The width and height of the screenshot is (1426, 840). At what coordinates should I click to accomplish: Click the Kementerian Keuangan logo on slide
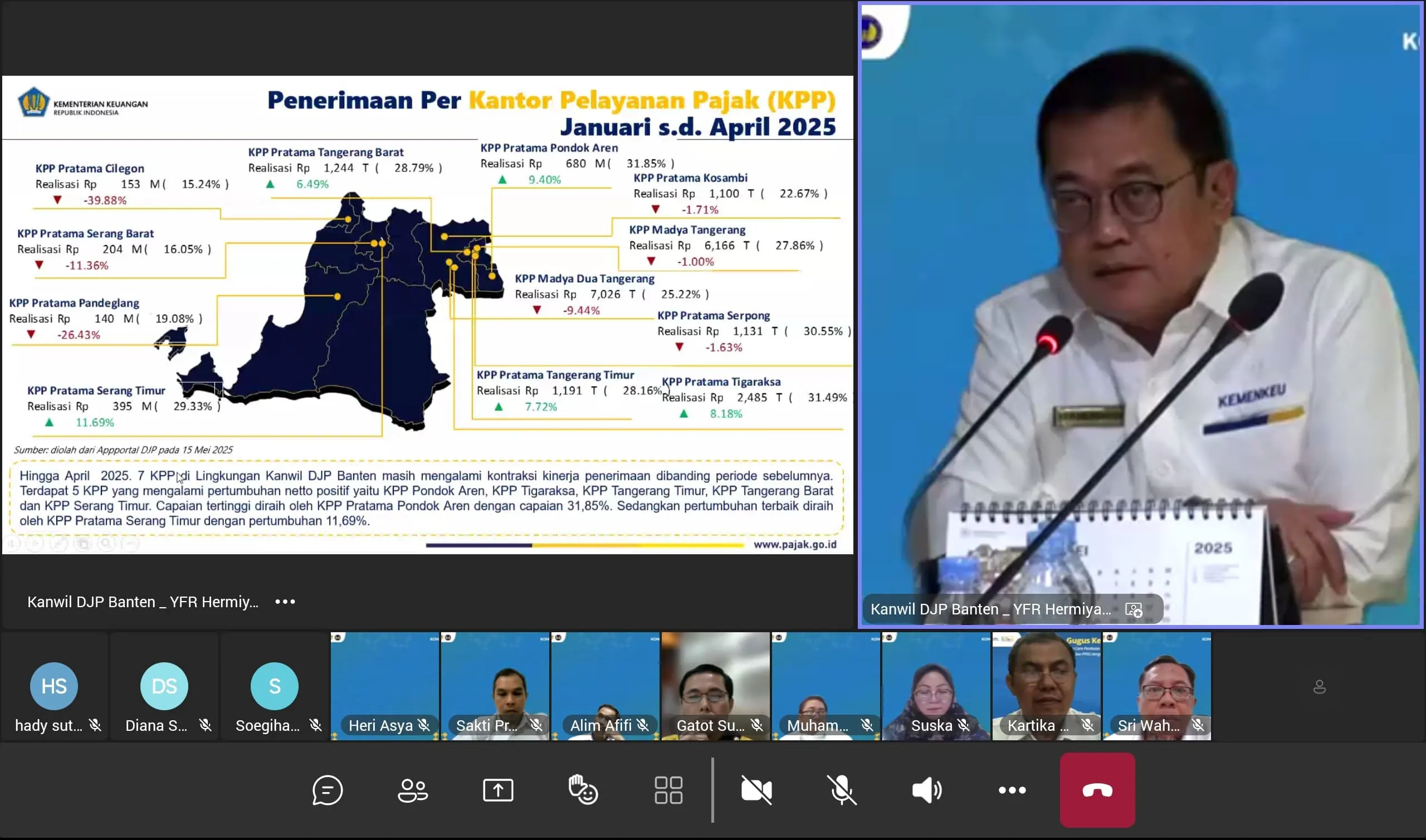tap(82, 103)
